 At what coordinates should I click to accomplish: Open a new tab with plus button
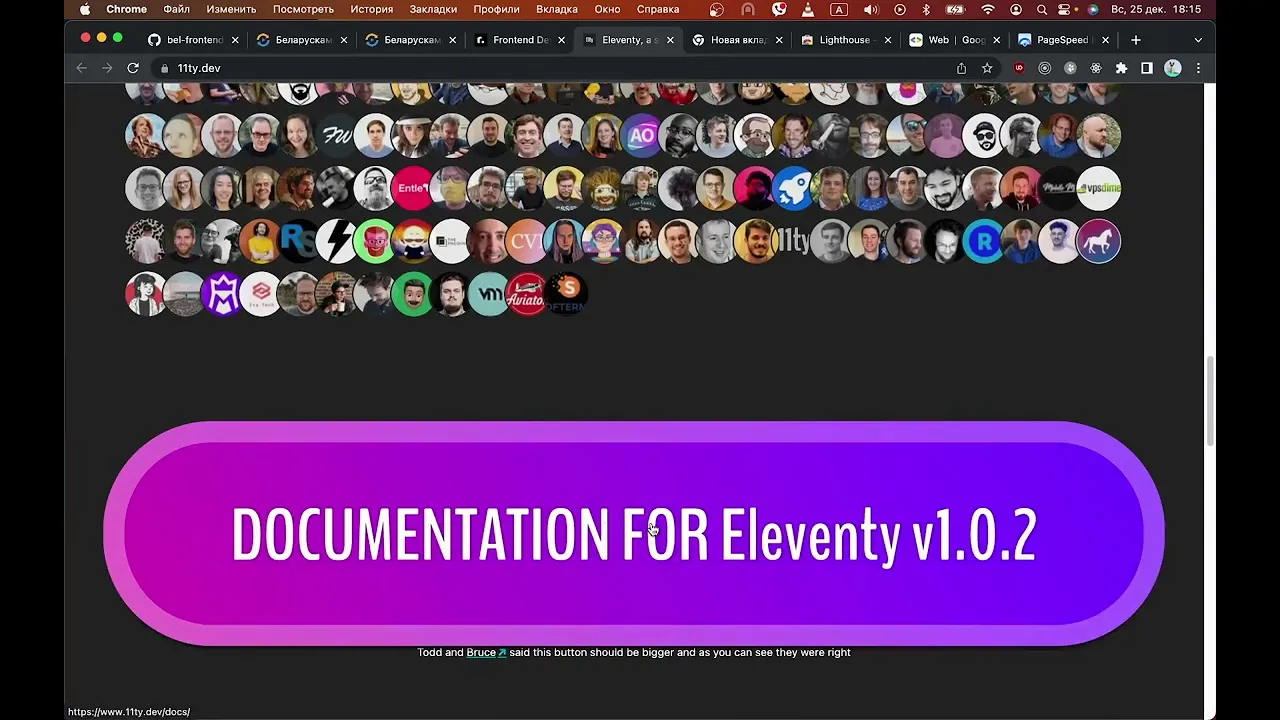tap(1135, 40)
